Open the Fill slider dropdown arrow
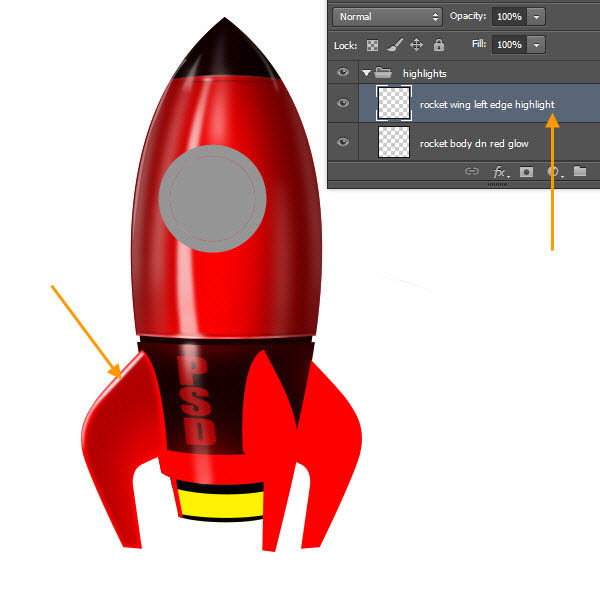Screen dimensions: 600x600 [537, 45]
